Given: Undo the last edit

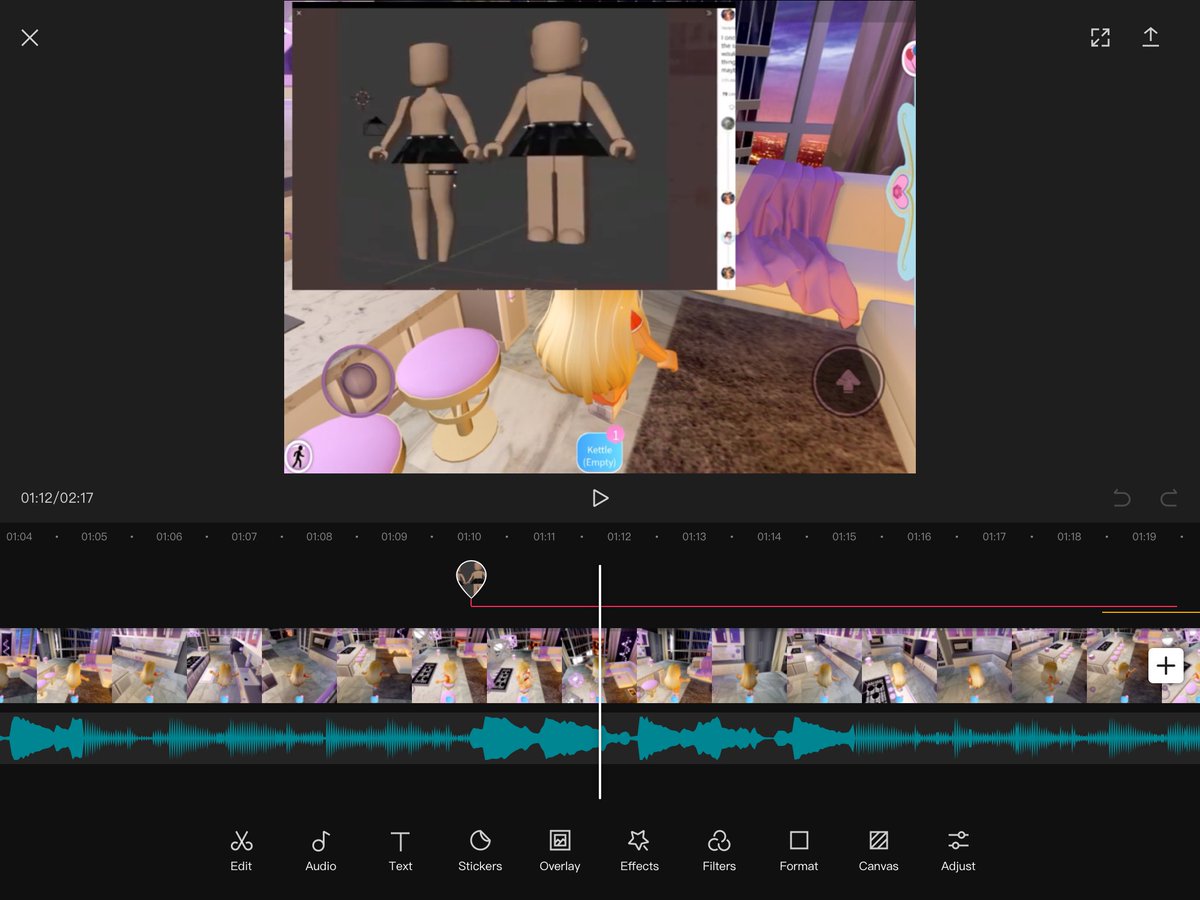Looking at the screenshot, I should tap(1122, 498).
